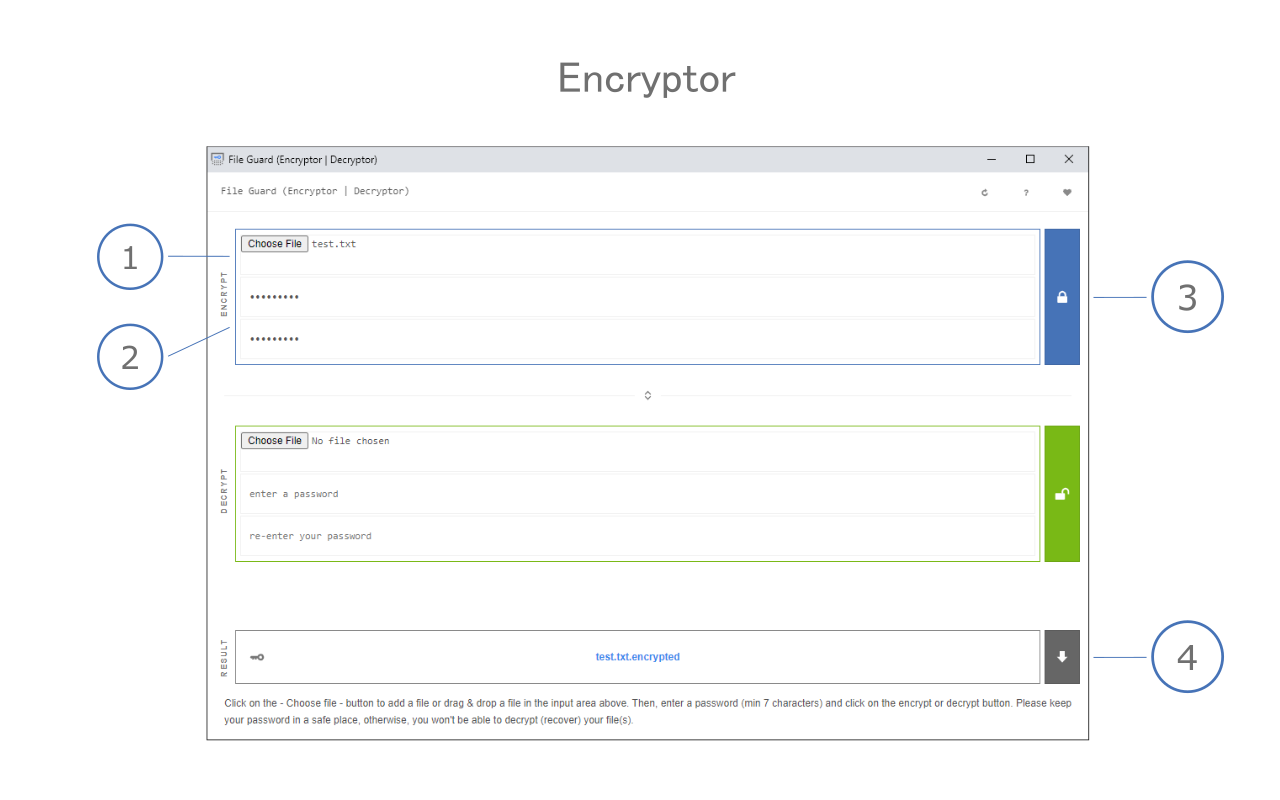Close the File Guard window
The height and width of the screenshot is (800, 1280).
tap(1069, 159)
